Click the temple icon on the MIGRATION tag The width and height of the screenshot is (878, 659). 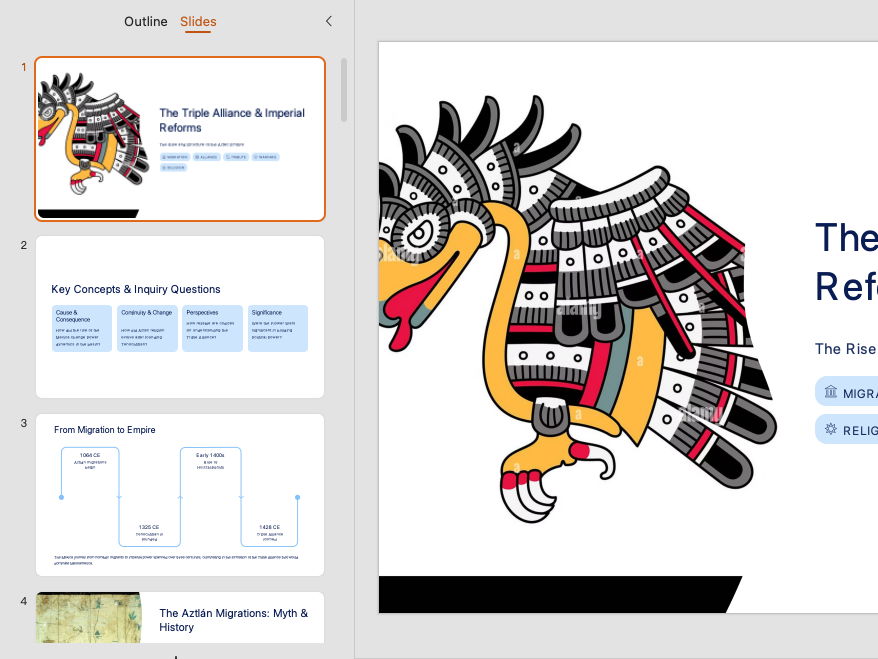(x=831, y=391)
